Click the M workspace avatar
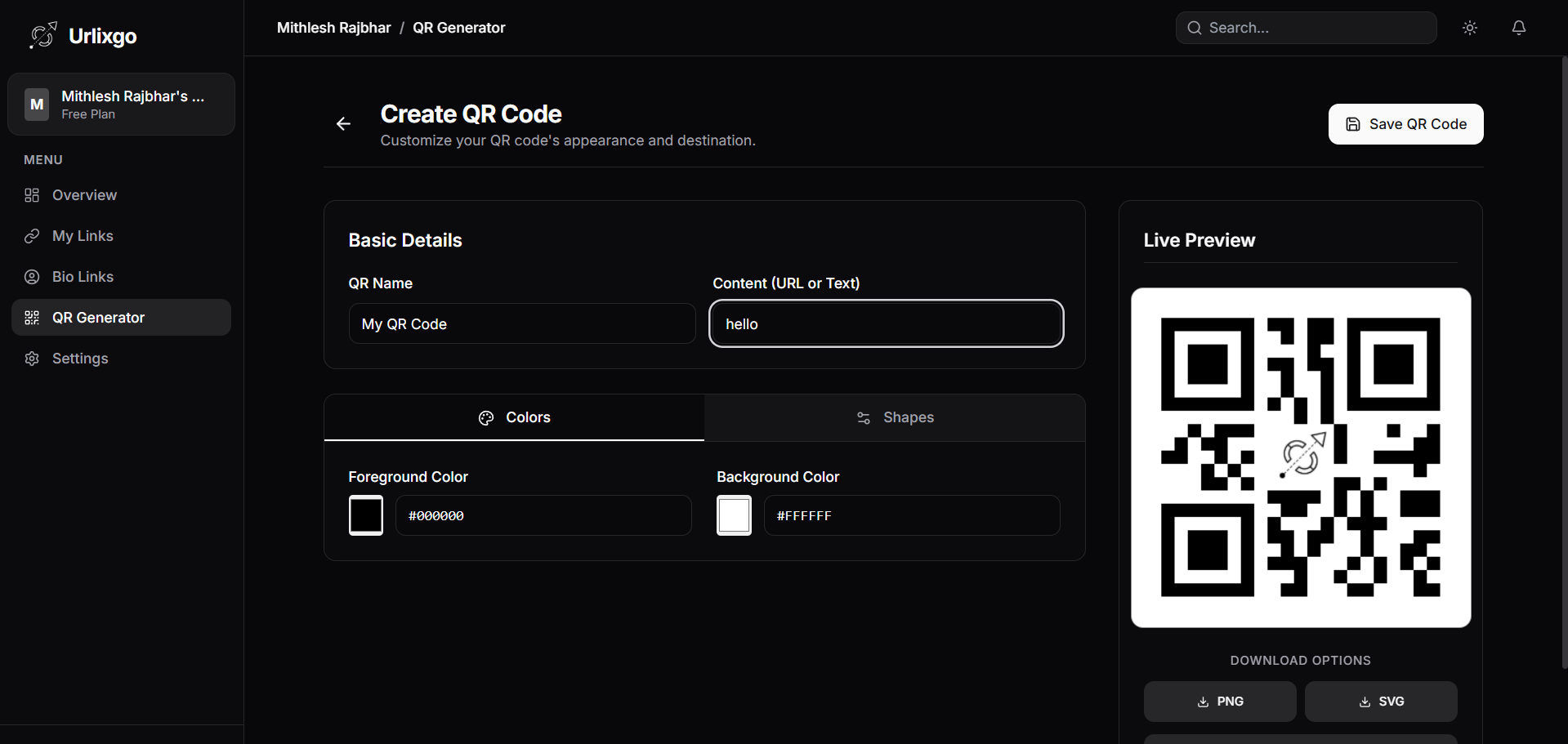This screenshot has height=744, width=1568. coord(37,105)
